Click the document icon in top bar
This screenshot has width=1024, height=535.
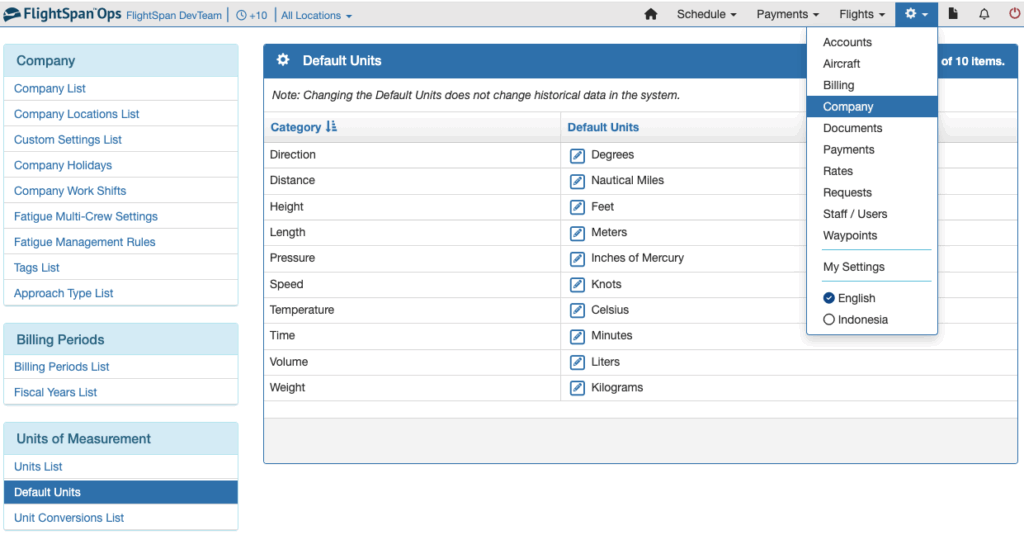pyautogui.click(x=953, y=14)
